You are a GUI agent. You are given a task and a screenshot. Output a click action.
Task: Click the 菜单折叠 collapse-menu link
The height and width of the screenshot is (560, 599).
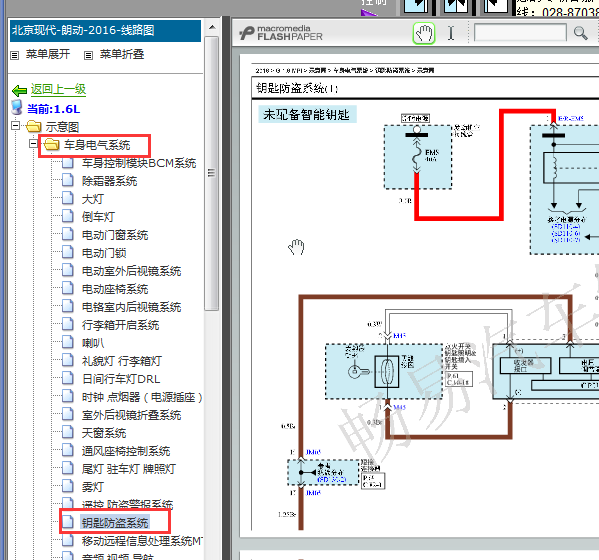(x=122, y=54)
